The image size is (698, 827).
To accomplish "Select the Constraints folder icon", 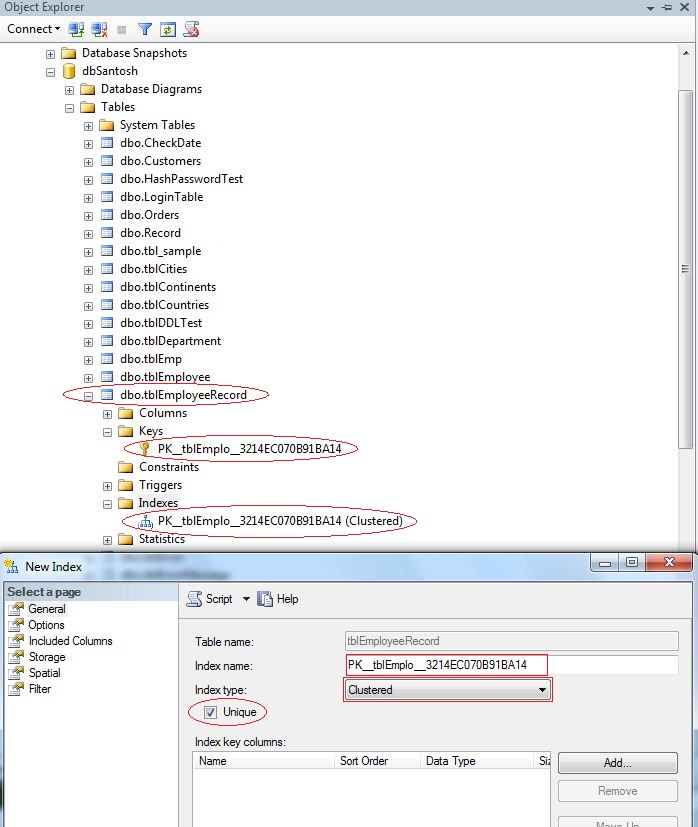I will click(126, 467).
